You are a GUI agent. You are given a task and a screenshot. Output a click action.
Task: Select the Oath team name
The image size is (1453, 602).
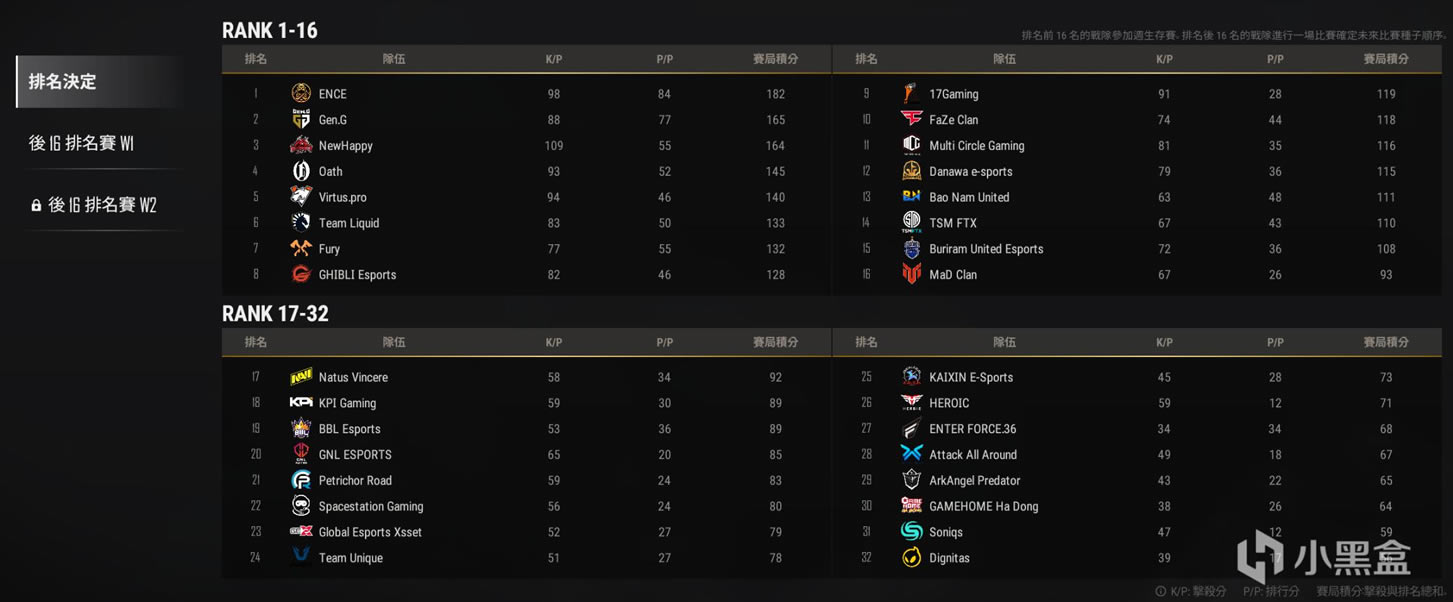(x=331, y=171)
